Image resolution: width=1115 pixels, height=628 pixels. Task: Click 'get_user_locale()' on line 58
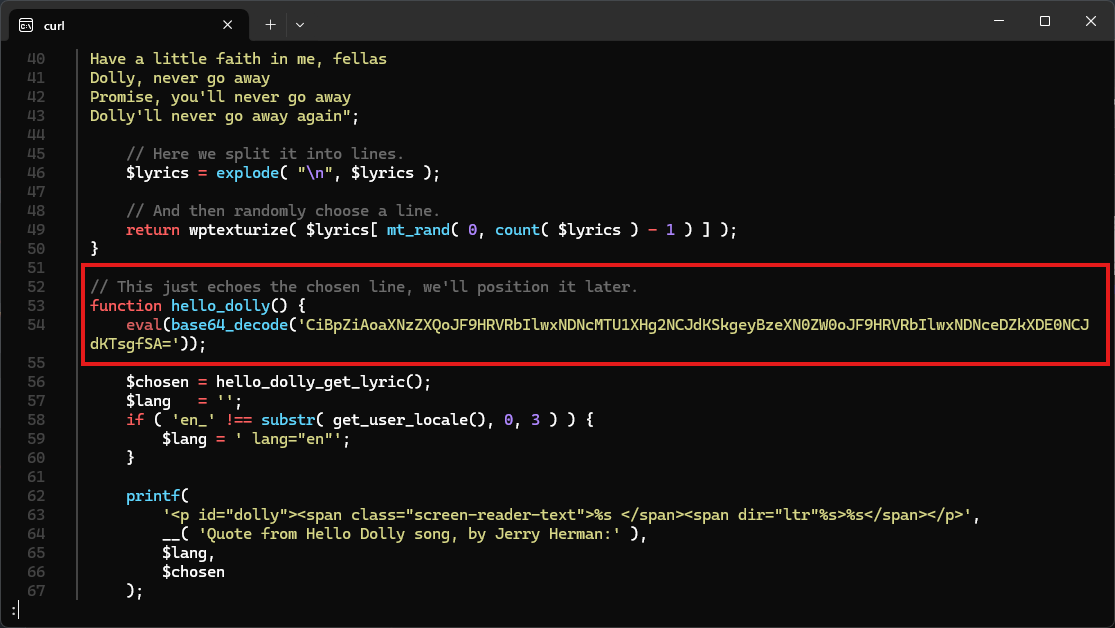pos(409,420)
